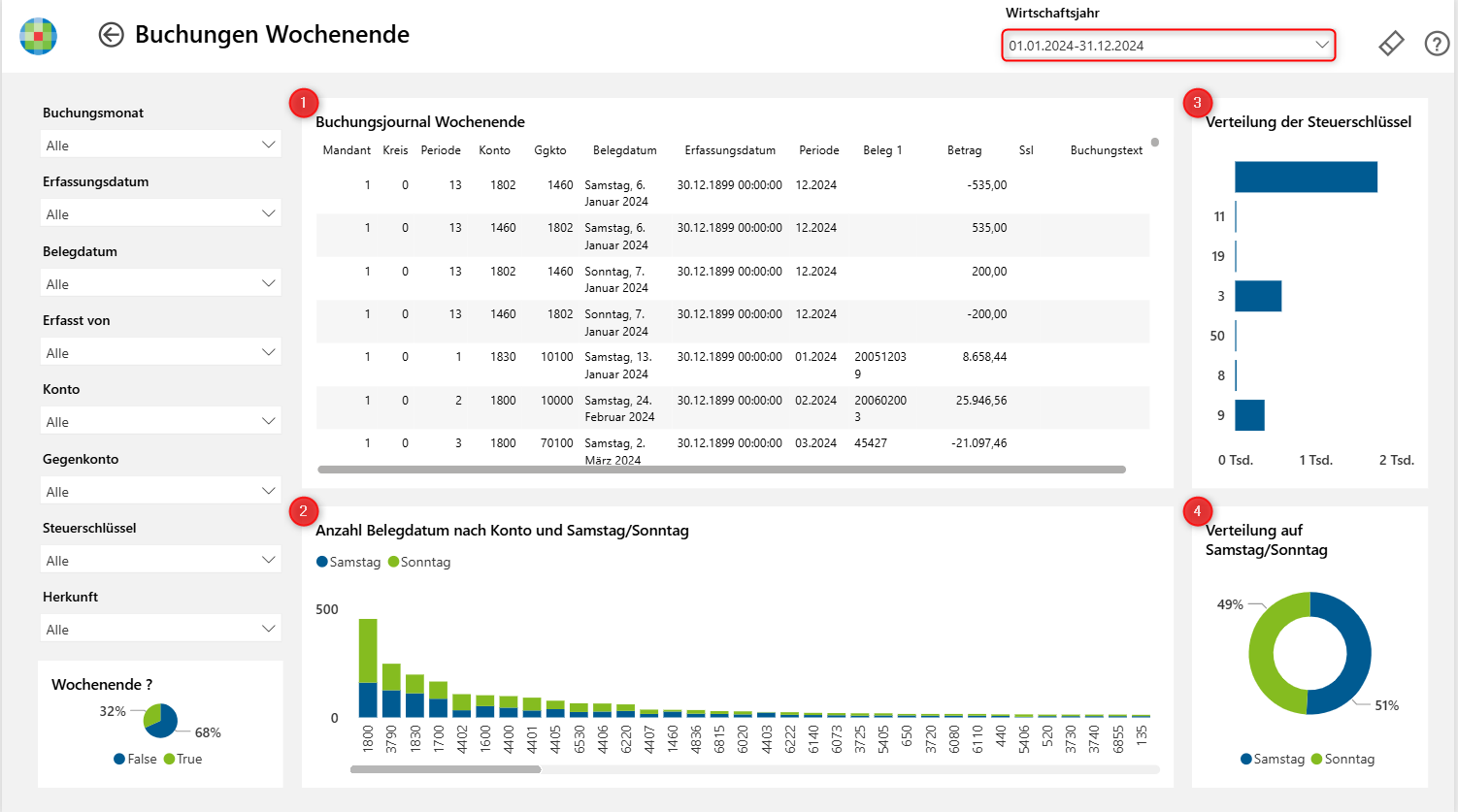Screen dimensions: 1458x812
Task: Open the help question mark icon
Action: pos(1437,44)
